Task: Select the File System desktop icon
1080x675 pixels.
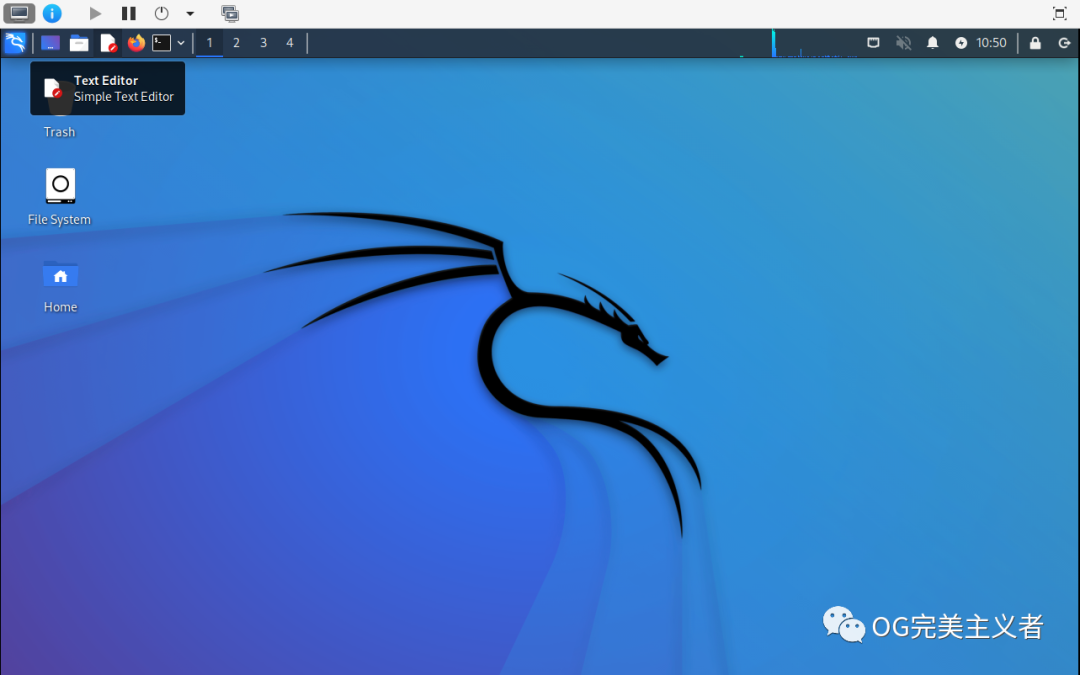Action: (x=60, y=197)
